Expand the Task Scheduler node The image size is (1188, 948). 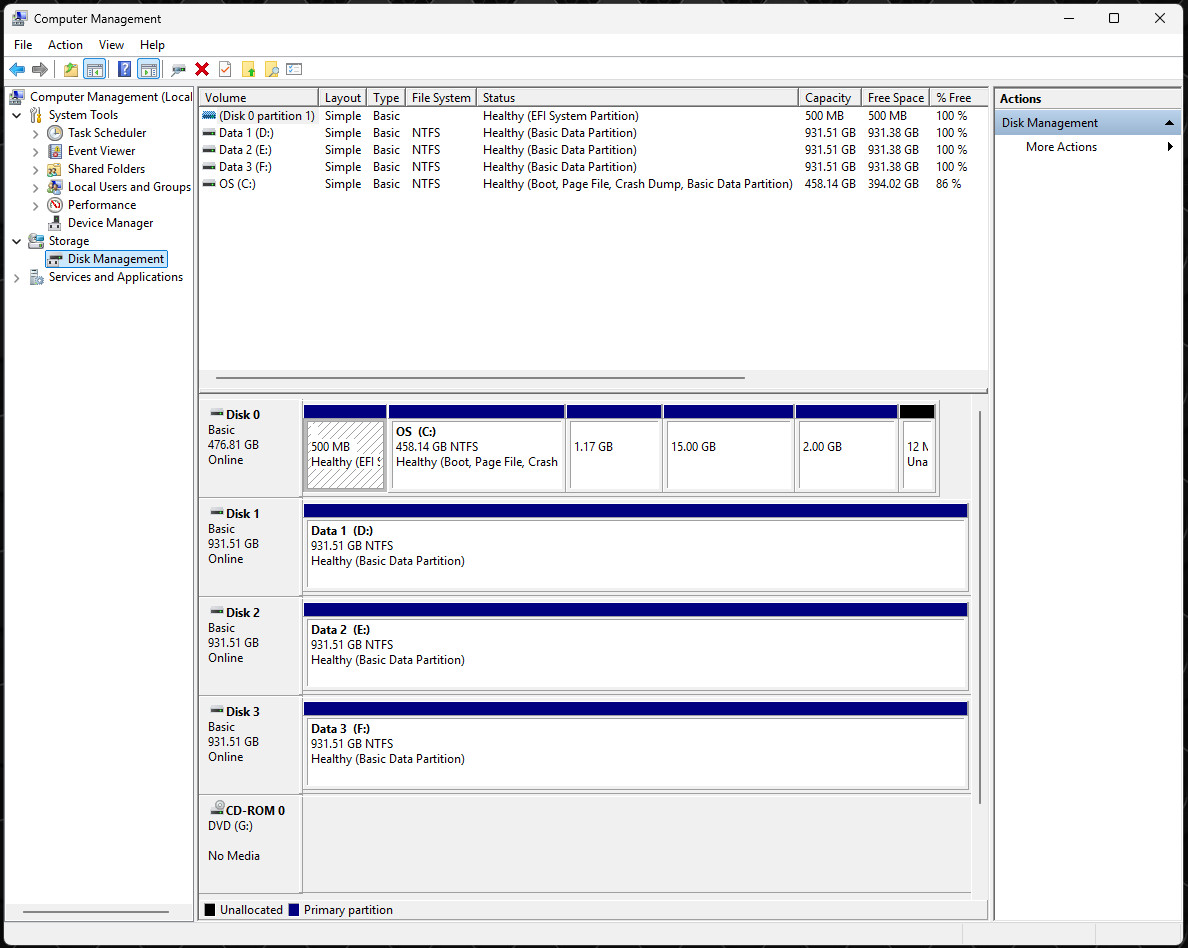click(35, 133)
